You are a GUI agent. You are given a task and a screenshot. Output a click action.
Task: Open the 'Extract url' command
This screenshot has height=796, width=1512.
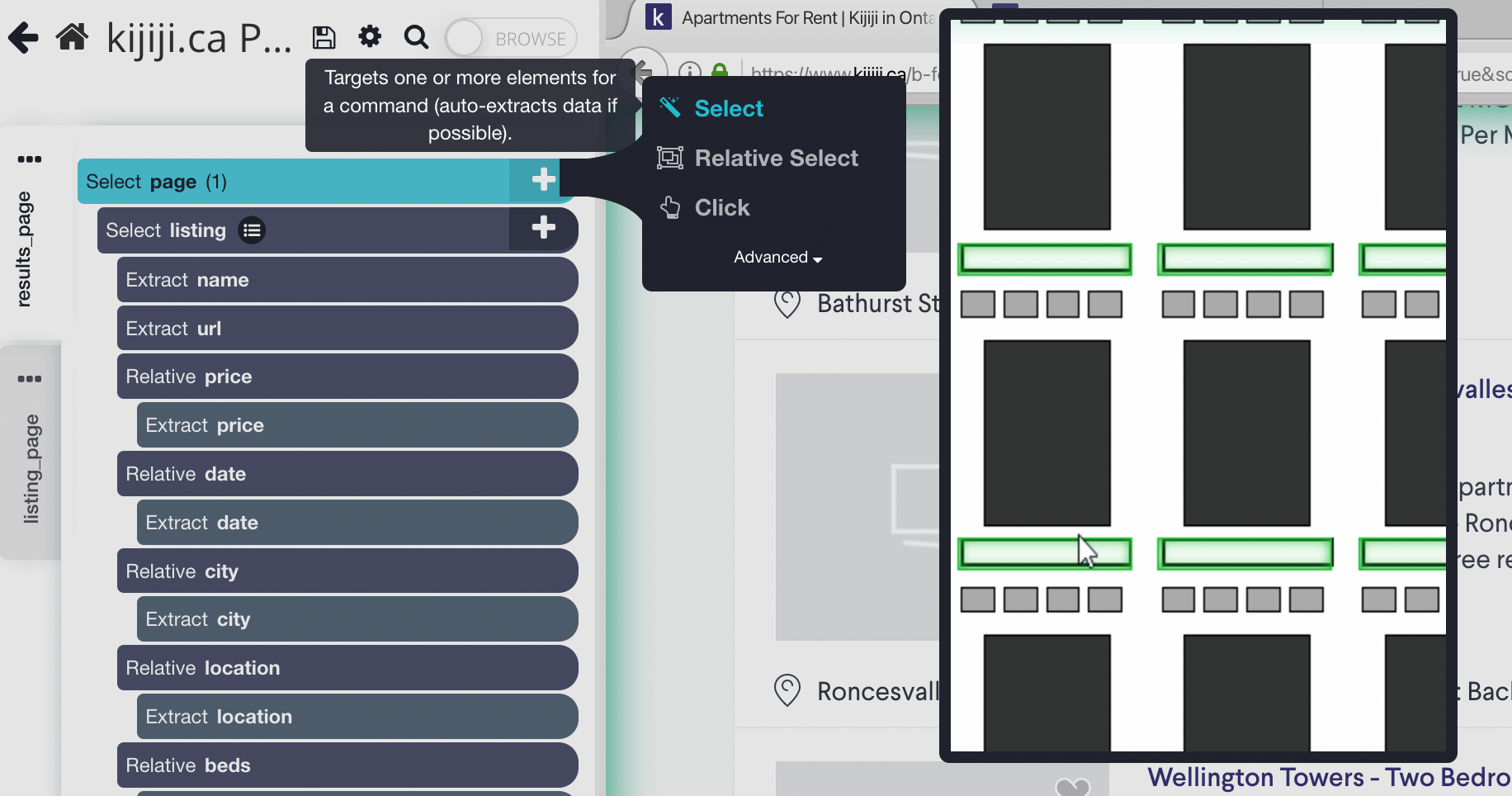point(347,329)
